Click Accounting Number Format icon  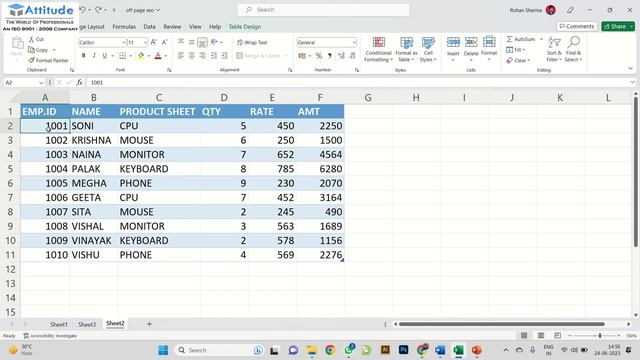[x=302, y=56]
